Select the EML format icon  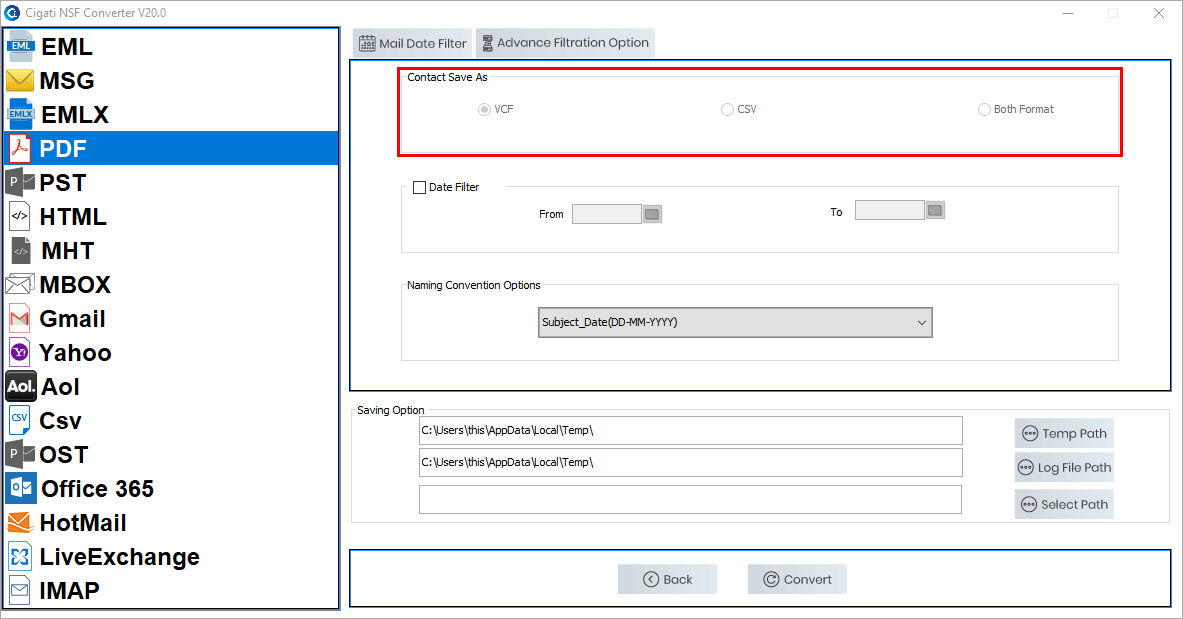[x=20, y=46]
